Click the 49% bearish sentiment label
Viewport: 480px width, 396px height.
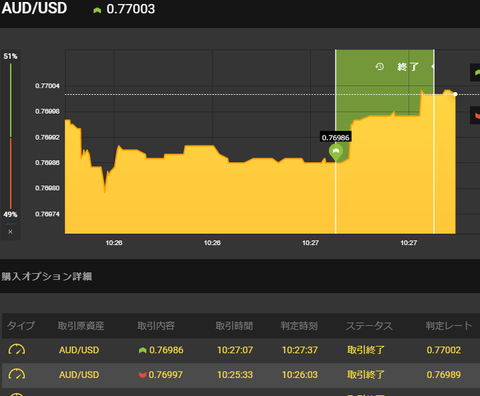click(10, 214)
